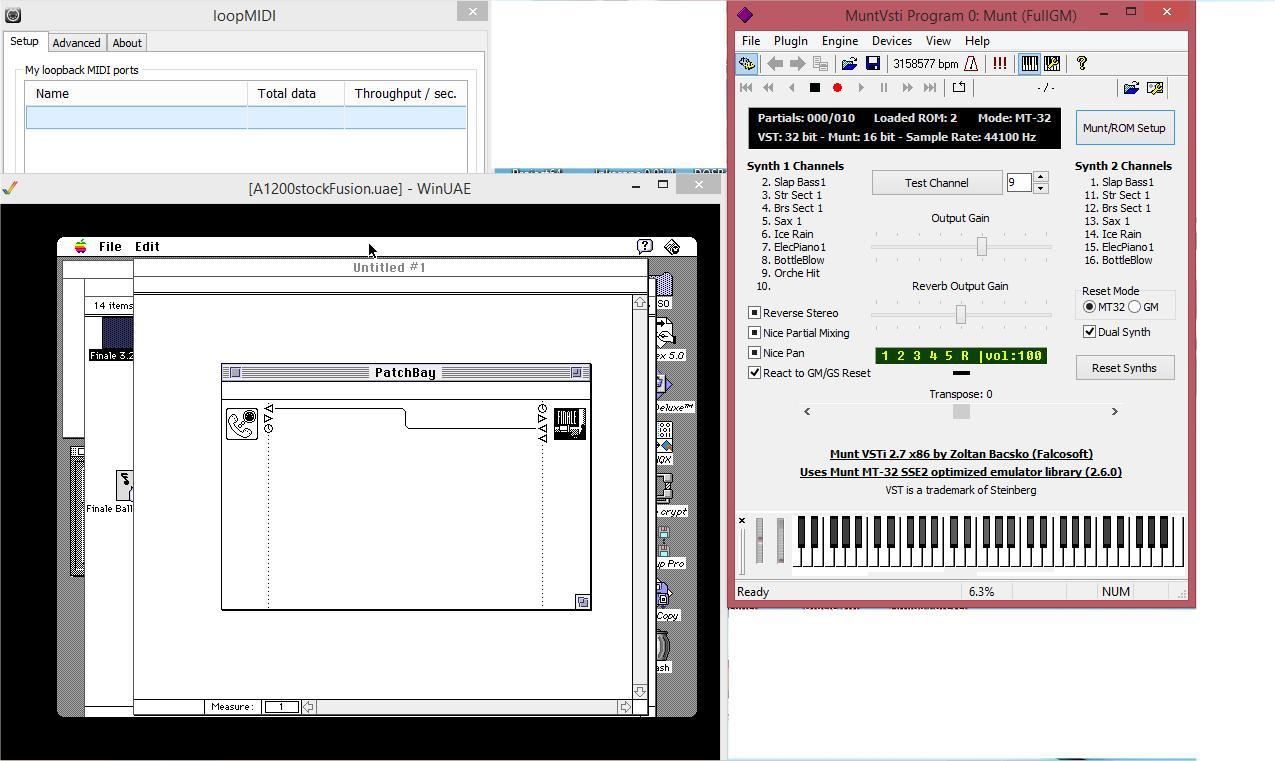Click the pause button in transport row
The height and width of the screenshot is (761, 1275).
pyautogui.click(x=884, y=88)
